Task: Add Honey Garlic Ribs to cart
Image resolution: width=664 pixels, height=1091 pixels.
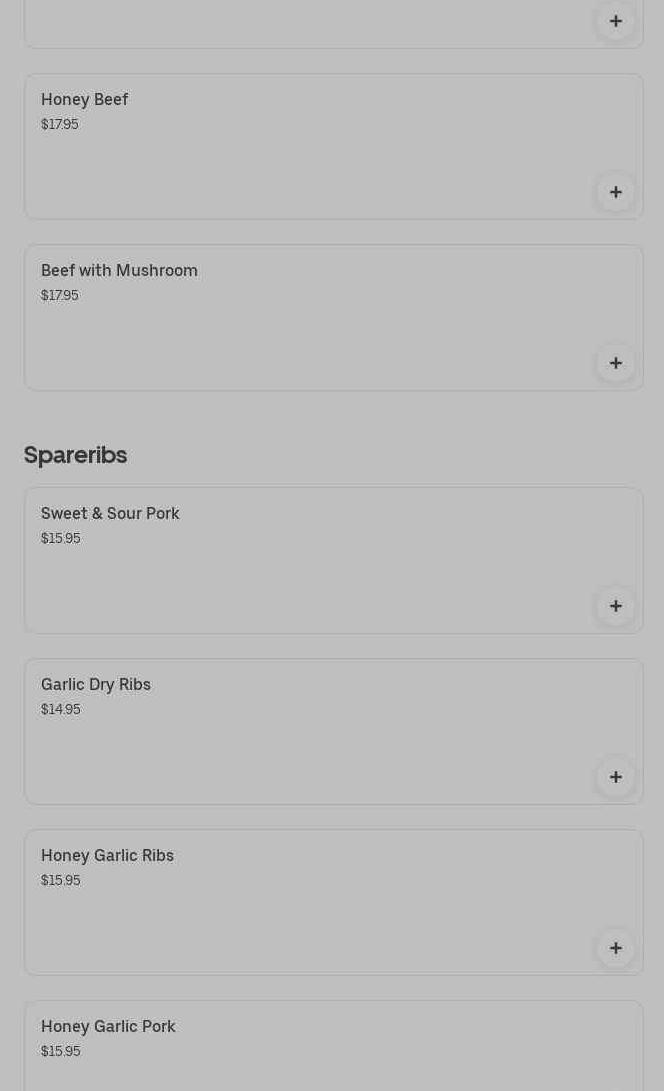Action: pyautogui.click(x=615, y=948)
